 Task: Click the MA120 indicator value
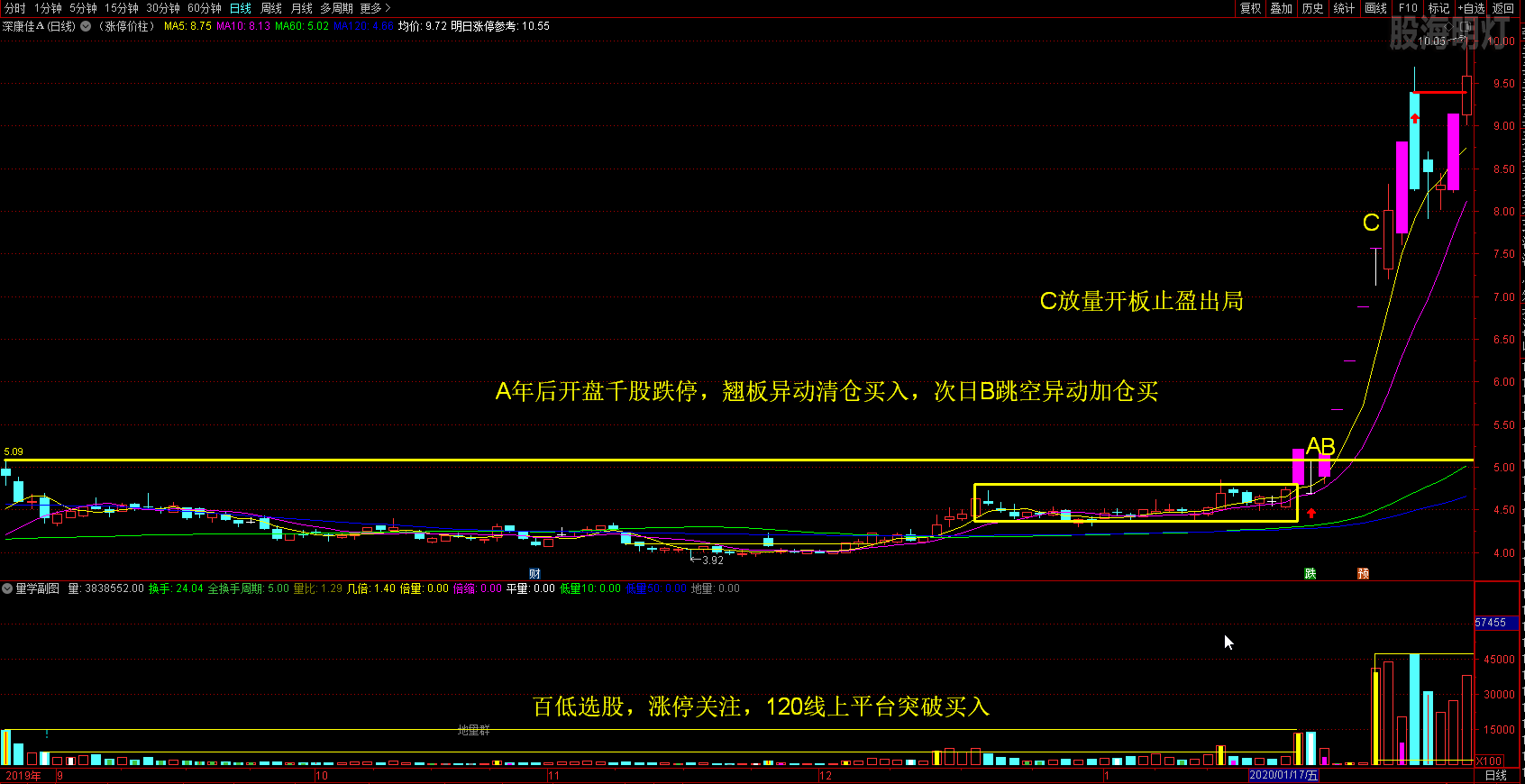click(x=363, y=26)
